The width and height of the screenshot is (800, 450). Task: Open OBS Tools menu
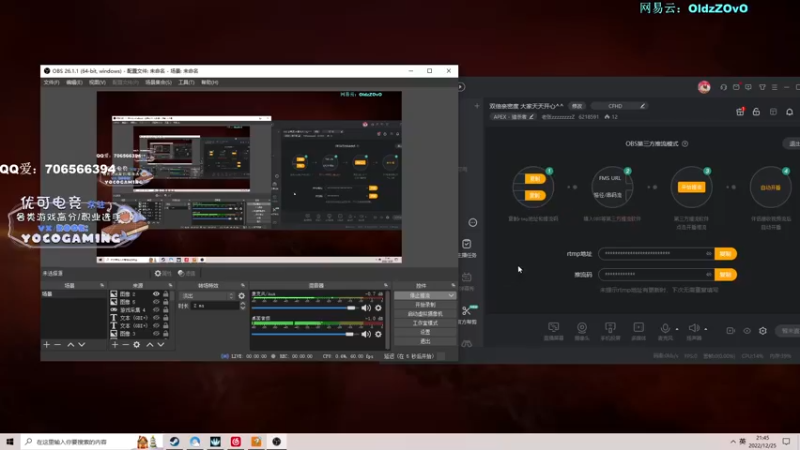[186, 82]
